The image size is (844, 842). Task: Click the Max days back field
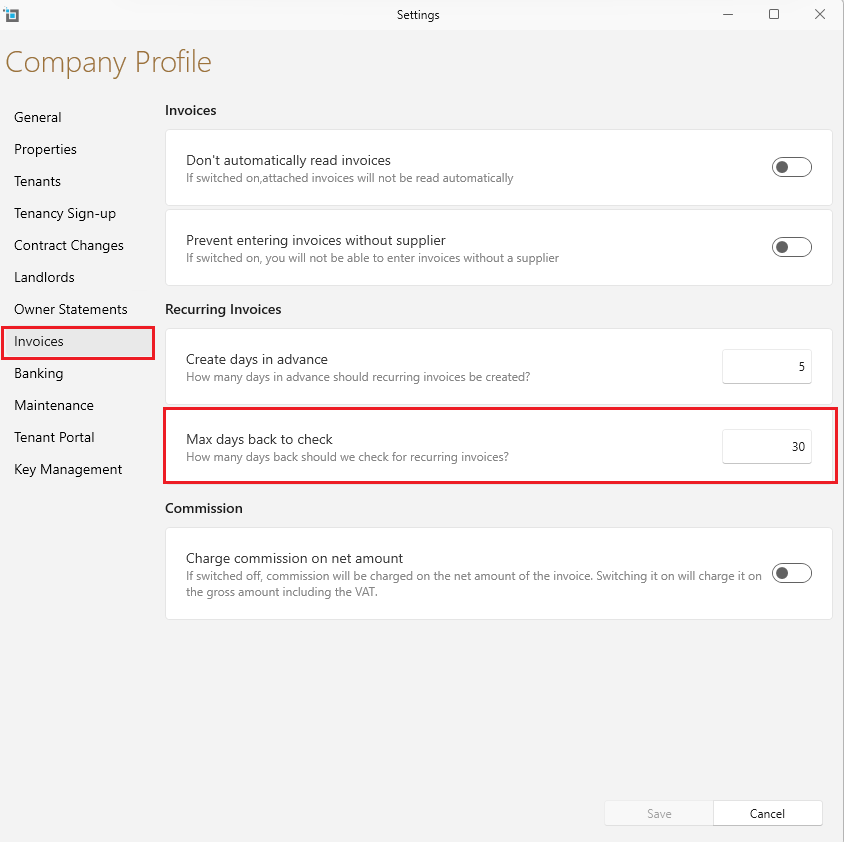point(766,446)
